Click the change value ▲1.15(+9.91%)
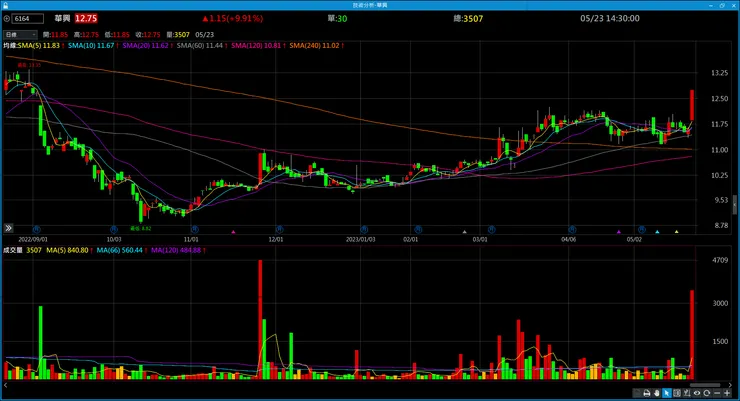 [x=233, y=18]
